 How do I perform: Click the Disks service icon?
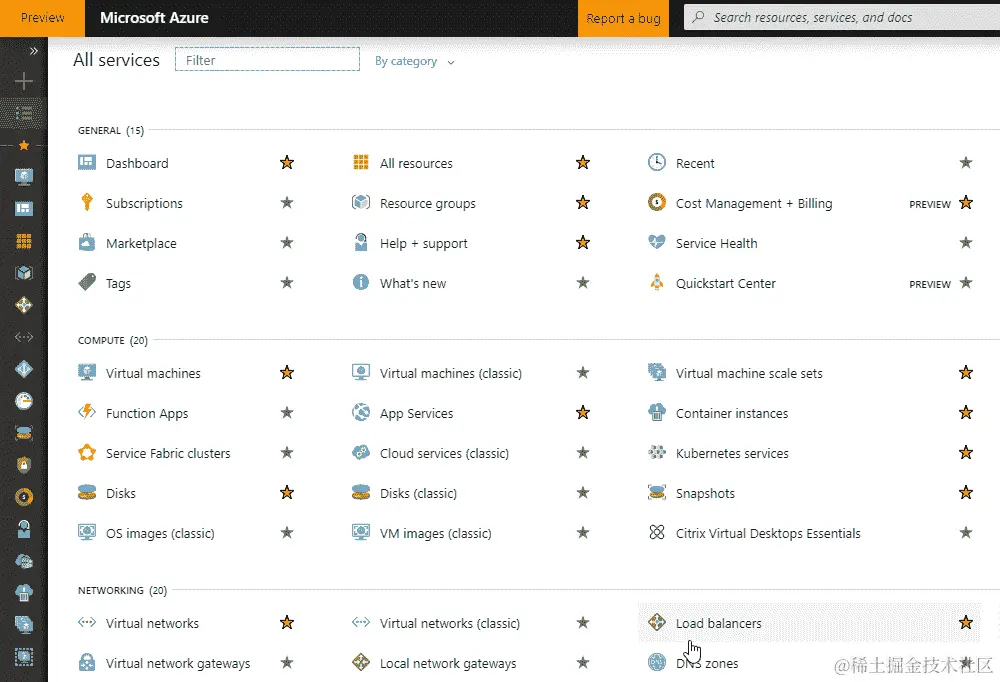(87, 493)
